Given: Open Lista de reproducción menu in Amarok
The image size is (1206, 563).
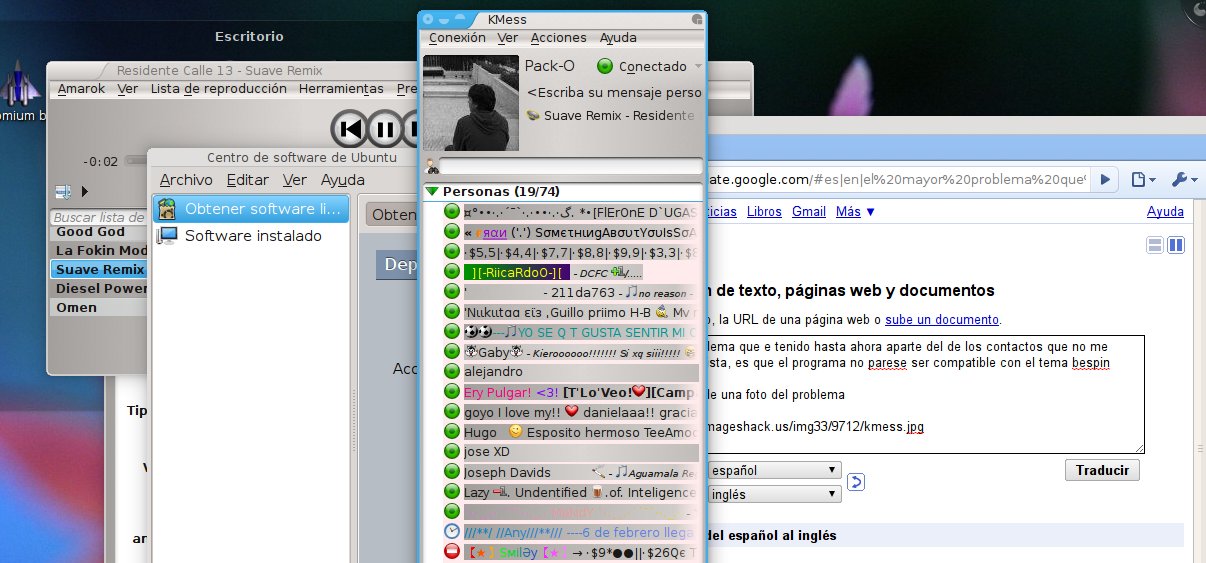Looking at the screenshot, I should 217,88.
